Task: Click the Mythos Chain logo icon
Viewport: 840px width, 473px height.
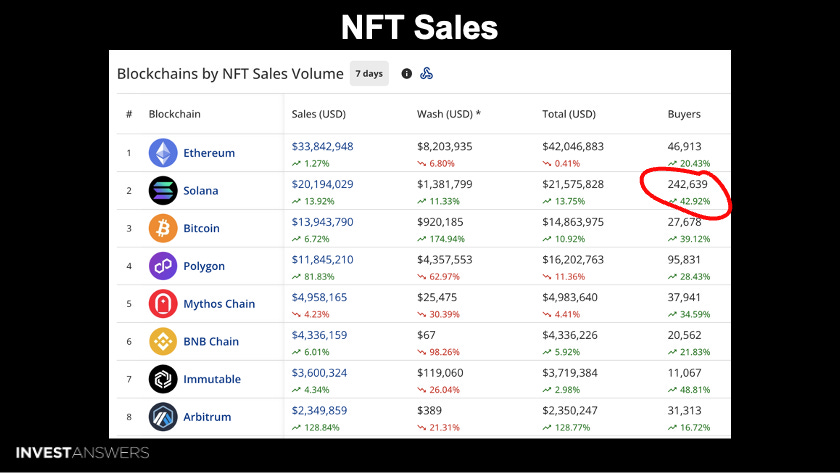Action: (163, 304)
